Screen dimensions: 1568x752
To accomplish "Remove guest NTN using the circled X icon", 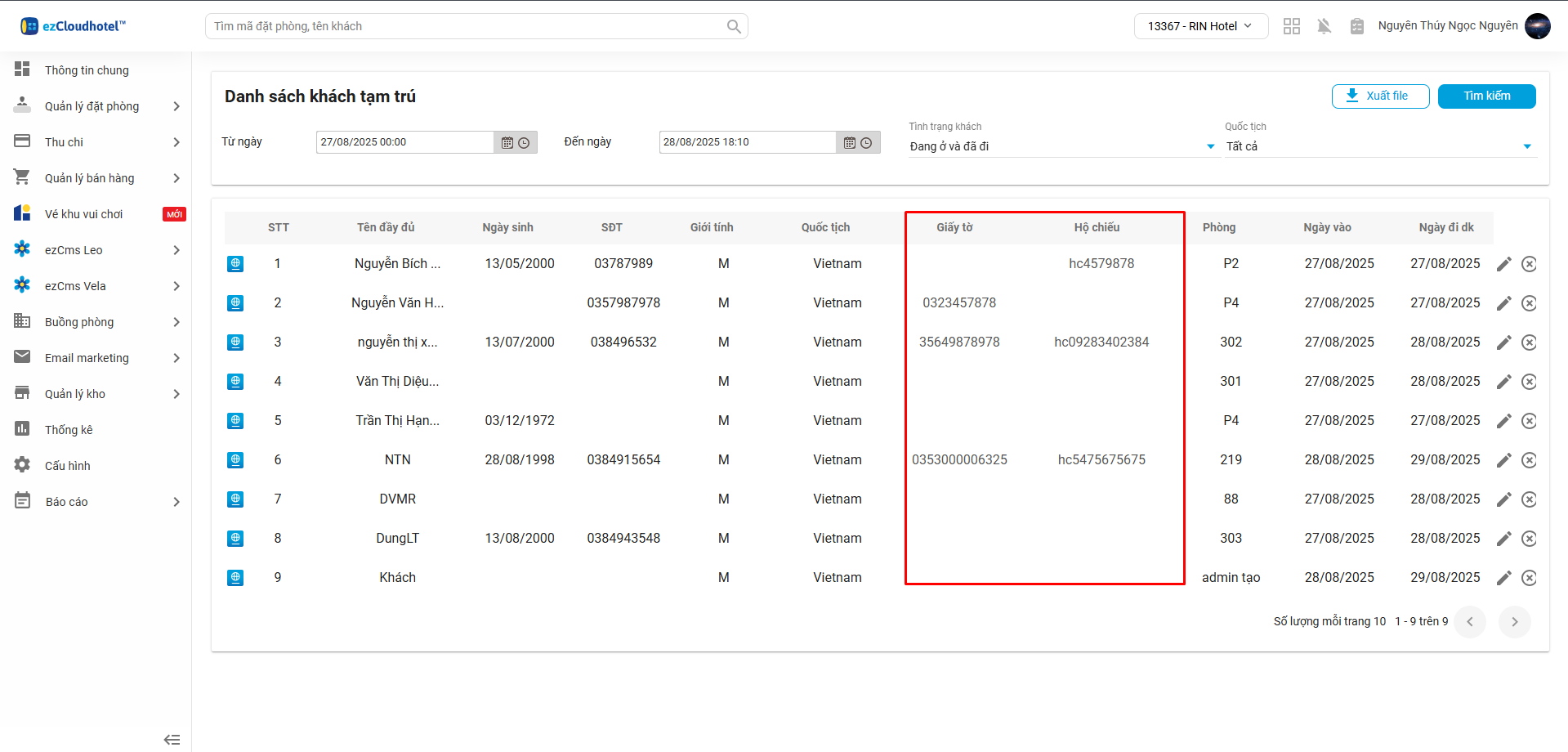I will (x=1529, y=460).
